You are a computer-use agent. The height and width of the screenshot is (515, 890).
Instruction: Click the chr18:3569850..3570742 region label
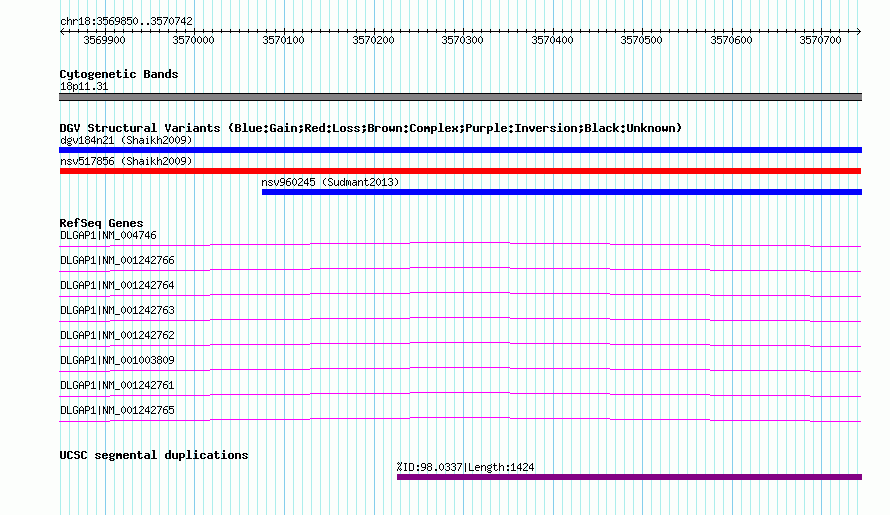[126, 21]
